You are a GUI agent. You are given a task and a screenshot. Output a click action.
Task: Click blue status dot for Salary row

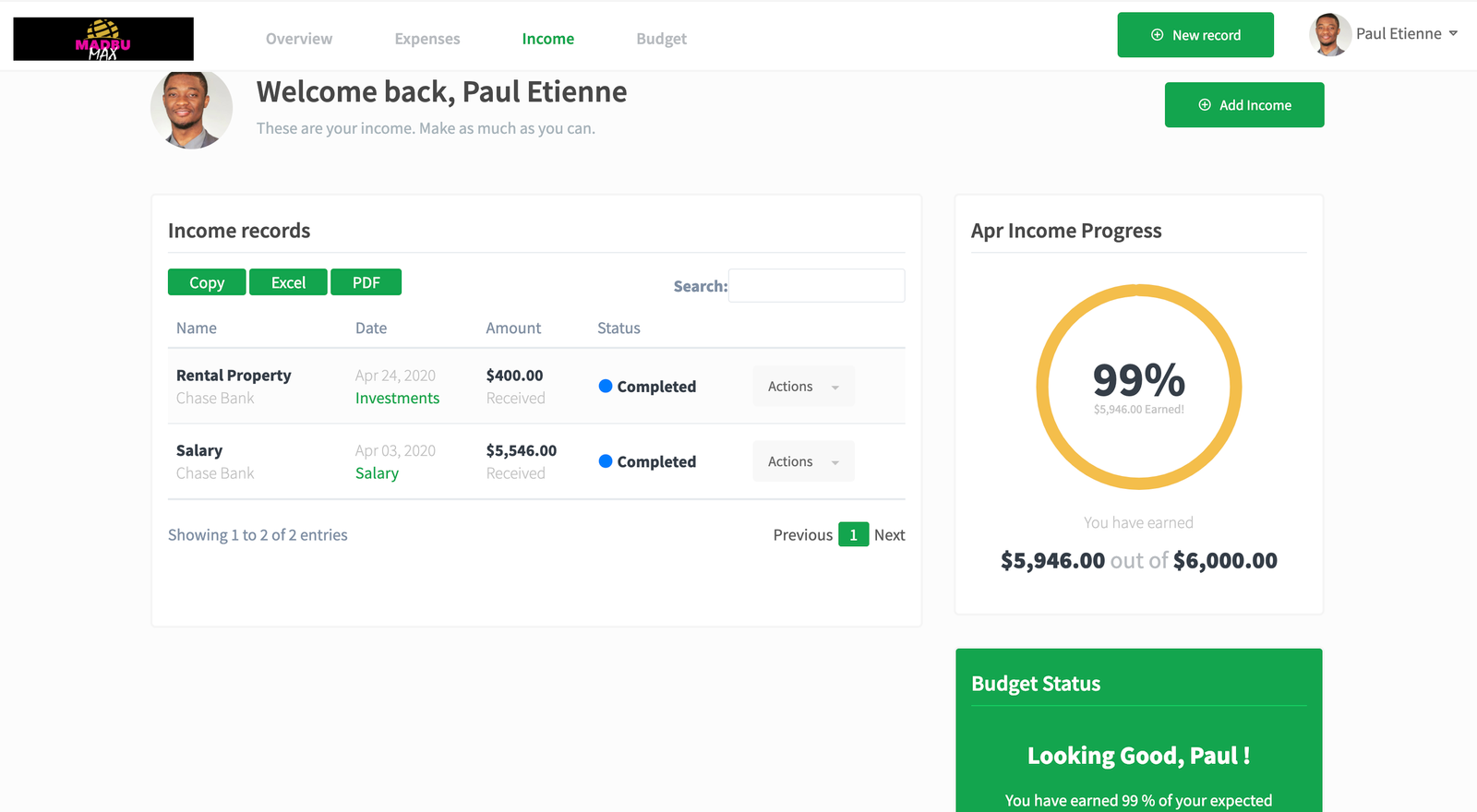[606, 460]
